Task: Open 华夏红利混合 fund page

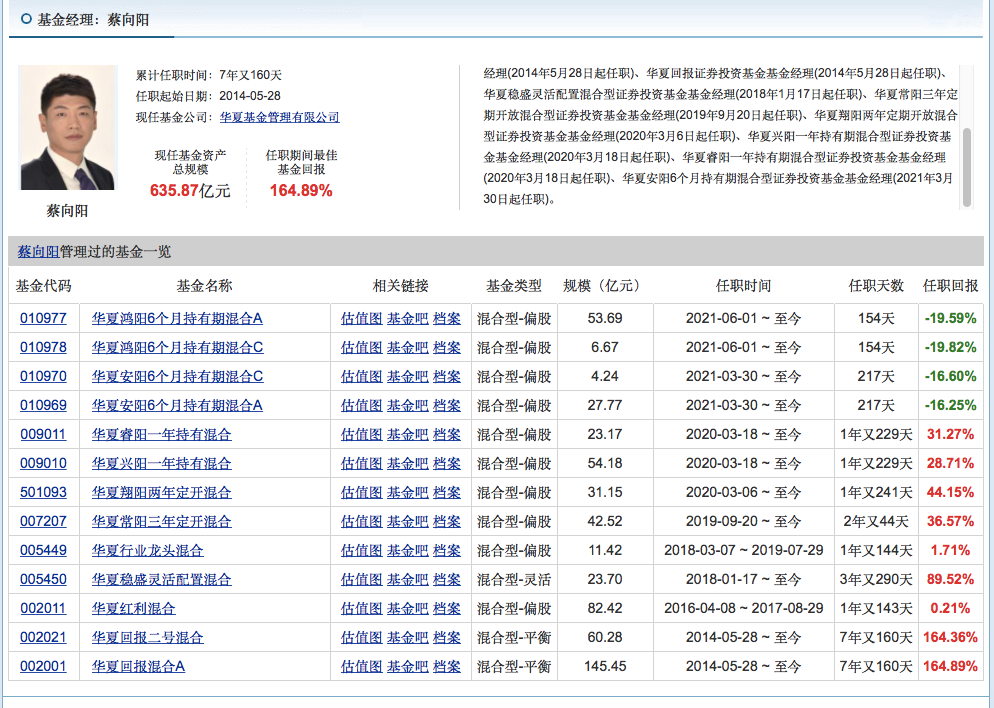Action: (x=133, y=608)
